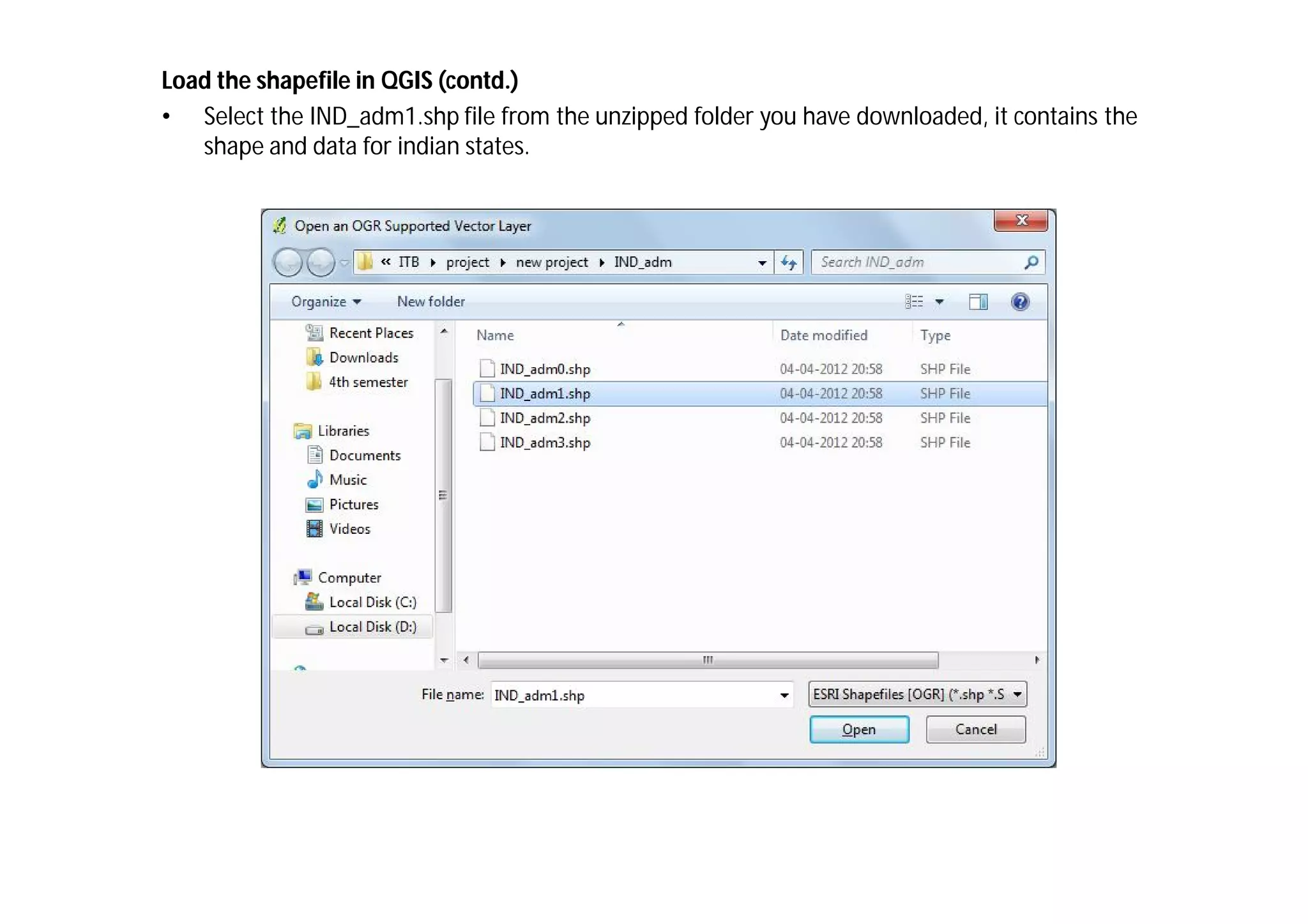1308x924 pixels.
Task: Open the 4th semester folder
Action: click(368, 382)
